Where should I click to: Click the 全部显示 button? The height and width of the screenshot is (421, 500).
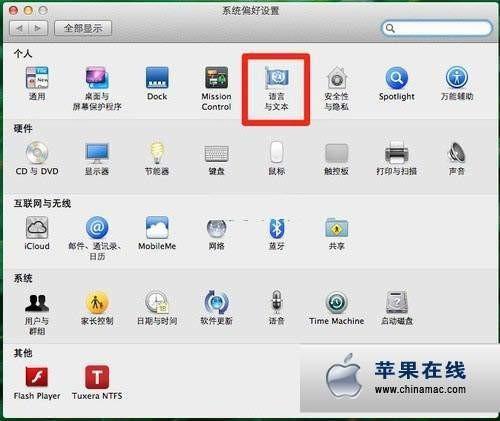point(83,28)
